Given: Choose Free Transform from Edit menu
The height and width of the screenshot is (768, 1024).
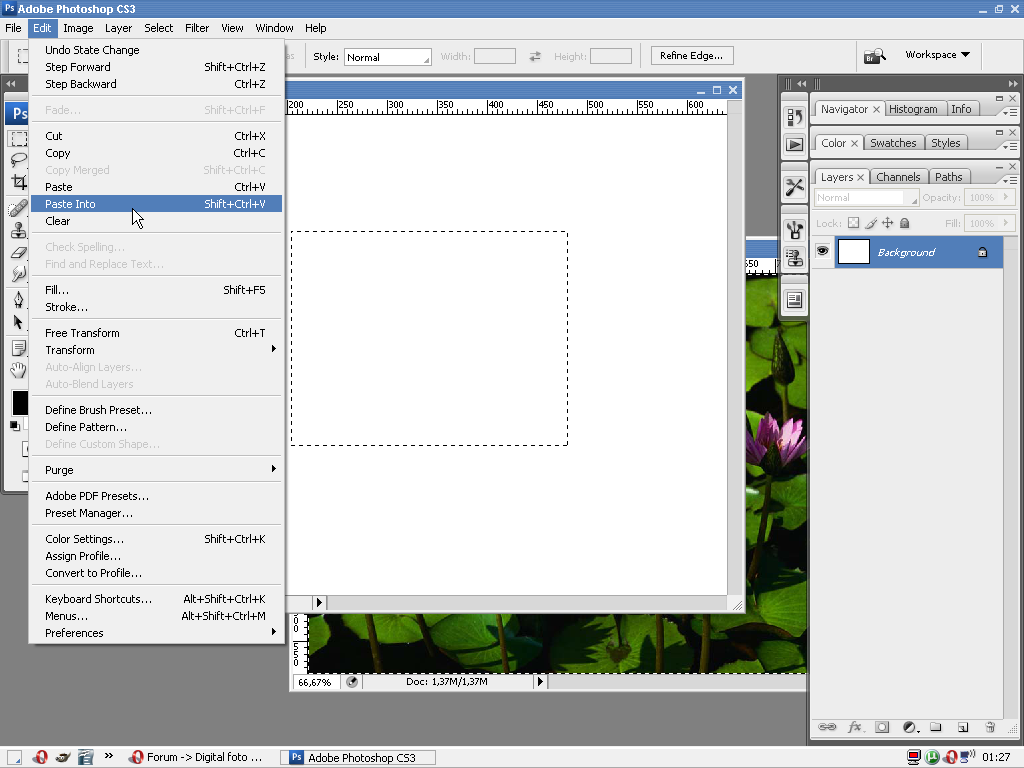Looking at the screenshot, I should pyautogui.click(x=156, y=333).
